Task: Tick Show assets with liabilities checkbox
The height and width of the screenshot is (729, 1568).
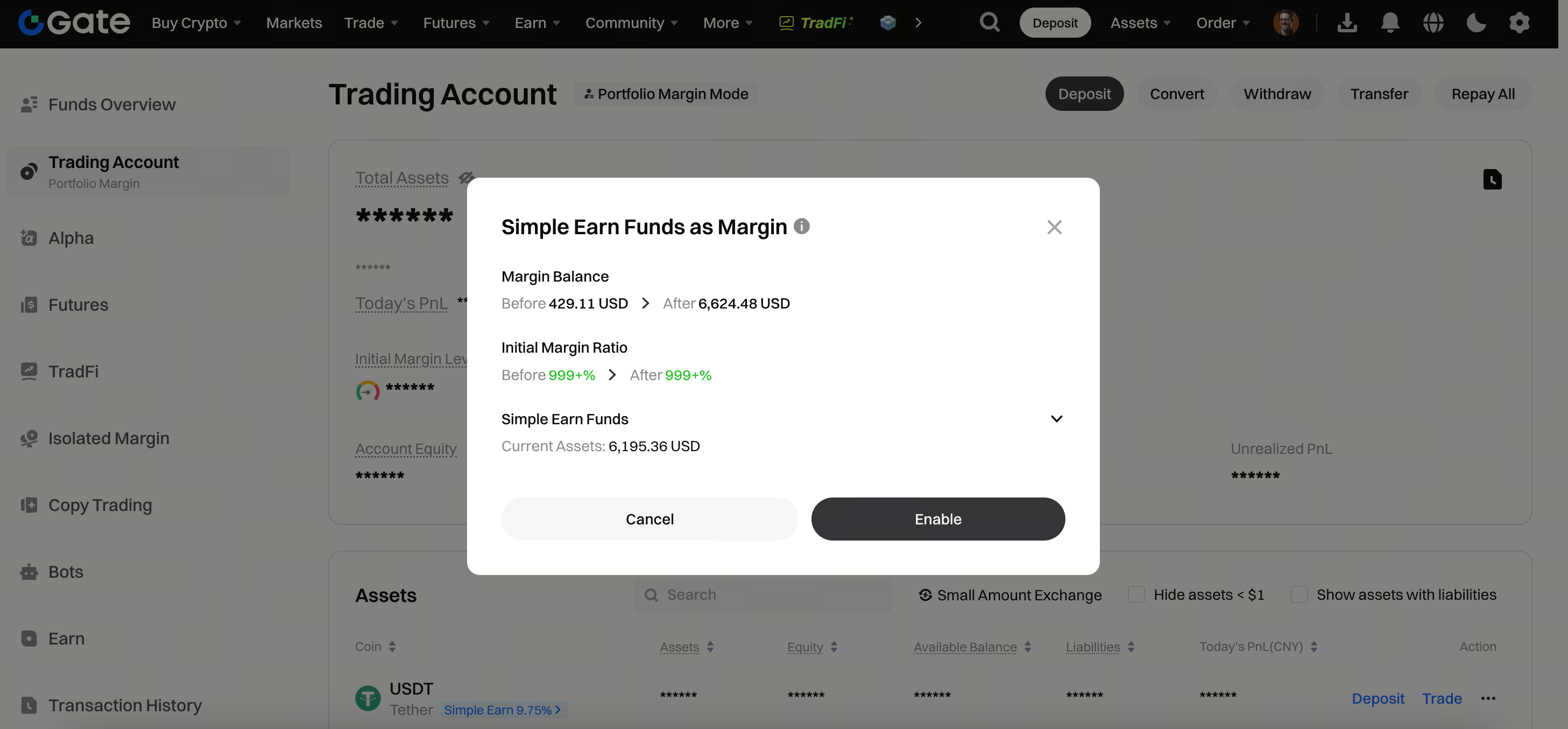Action: [1299, 594]
